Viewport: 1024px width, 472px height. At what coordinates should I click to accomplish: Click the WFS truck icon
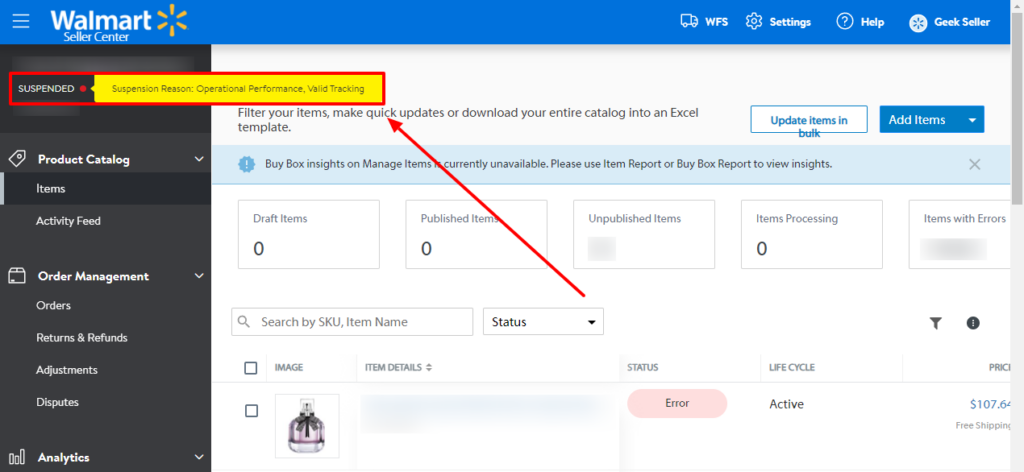689,21
